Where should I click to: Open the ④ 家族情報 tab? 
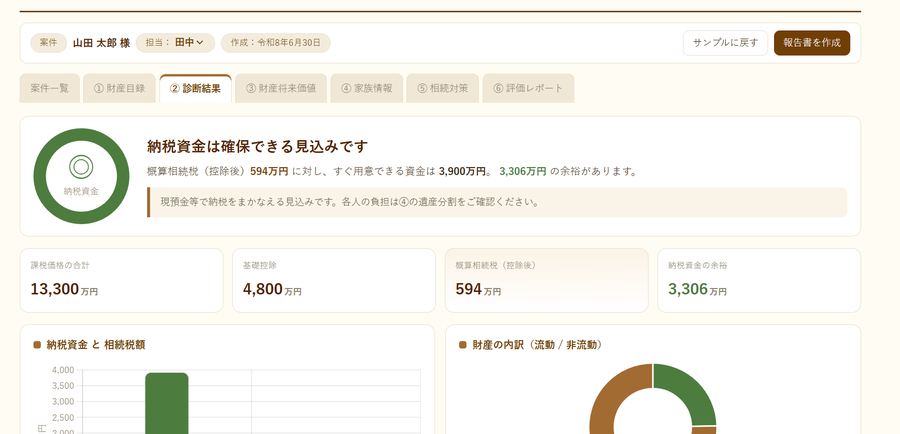click(x=367, y=88)
